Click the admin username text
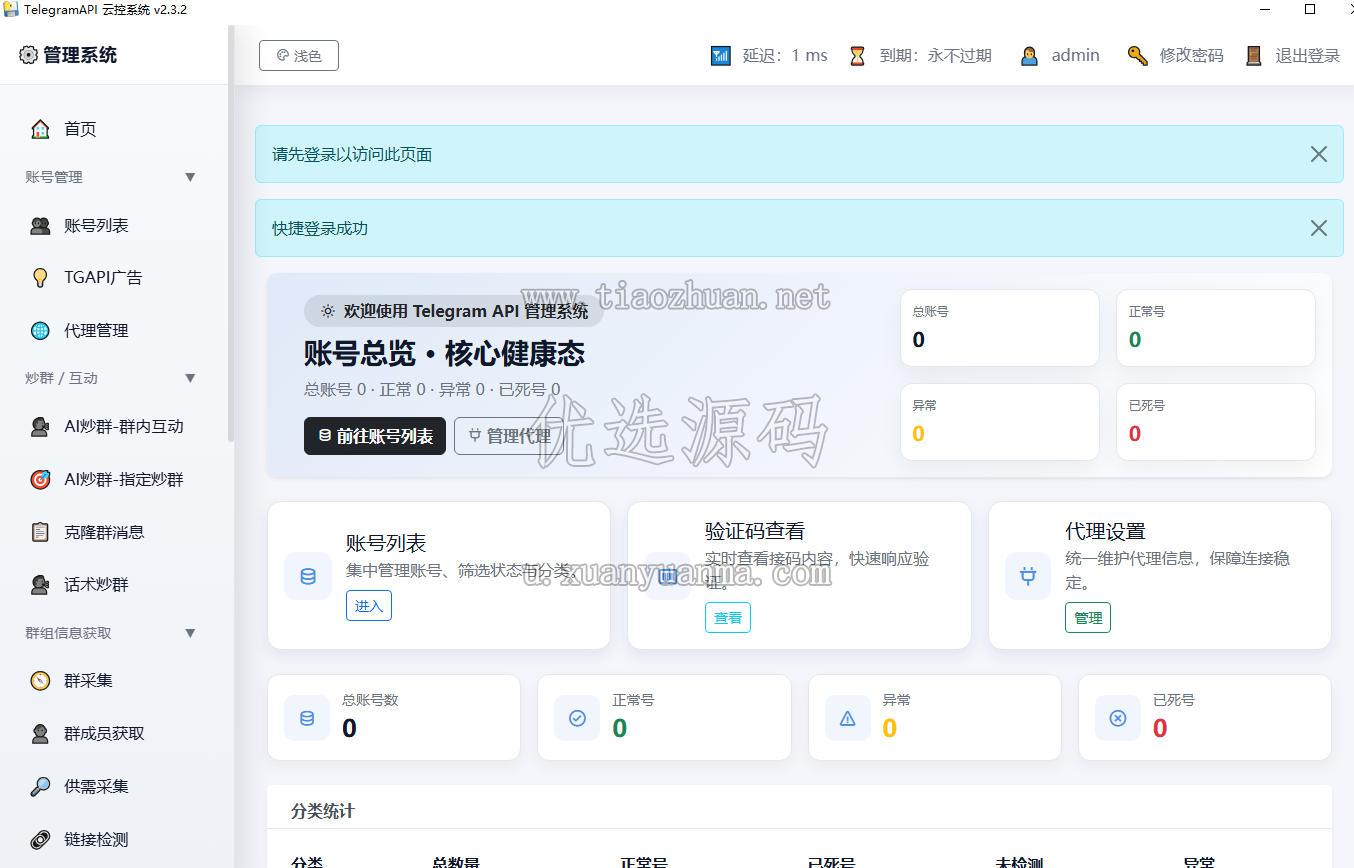Viewport: 1354px width, 868px height. pos(1075,56)
